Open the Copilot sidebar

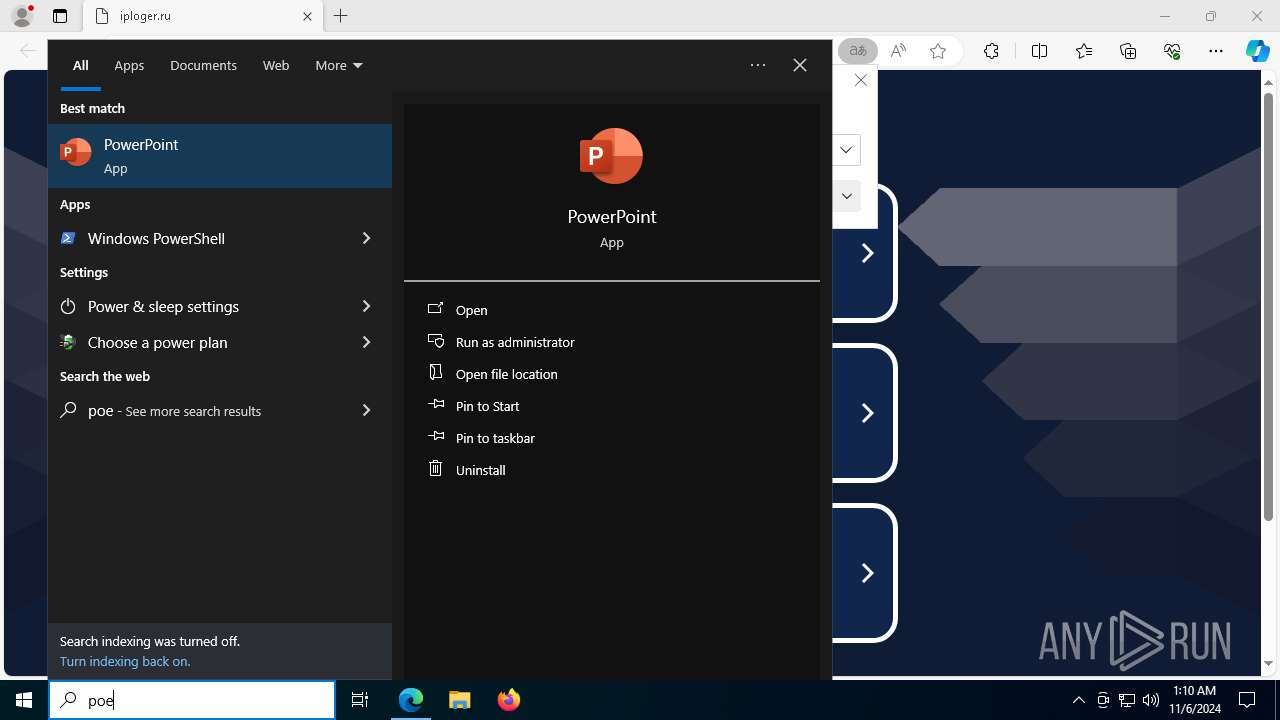[1257, 51]
